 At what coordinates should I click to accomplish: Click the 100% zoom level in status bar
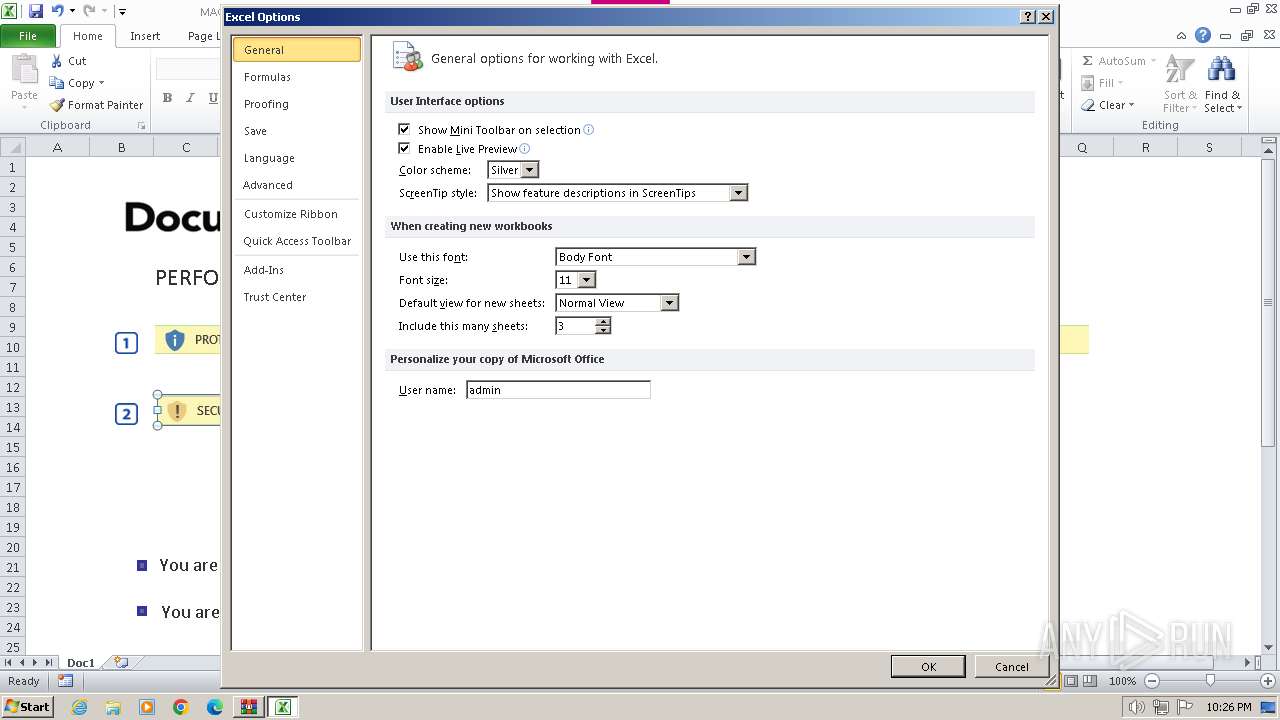click(1122, 681)
